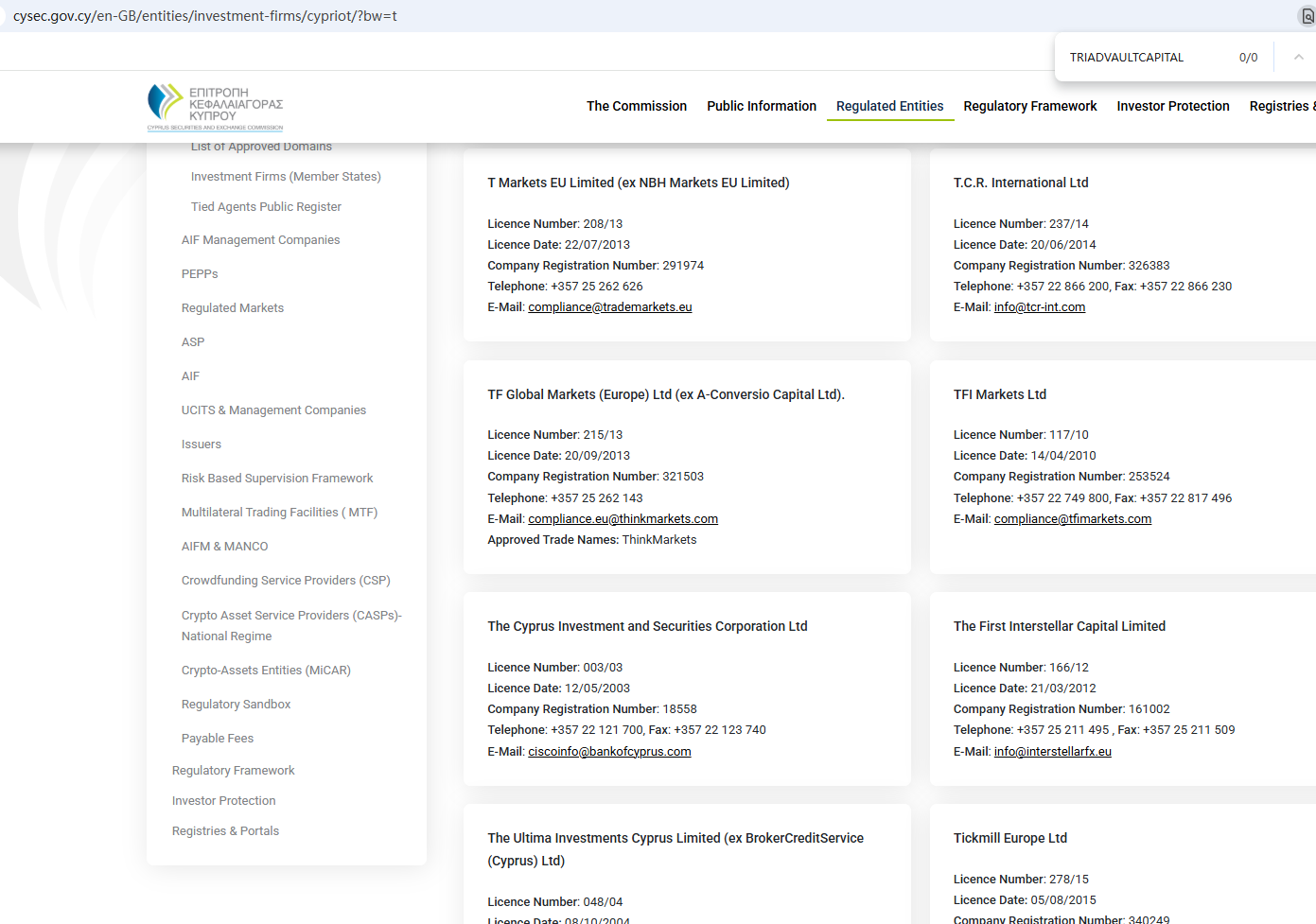
Task: Open Regulatory Framework in top navigation
Action: coord(1029,106)
